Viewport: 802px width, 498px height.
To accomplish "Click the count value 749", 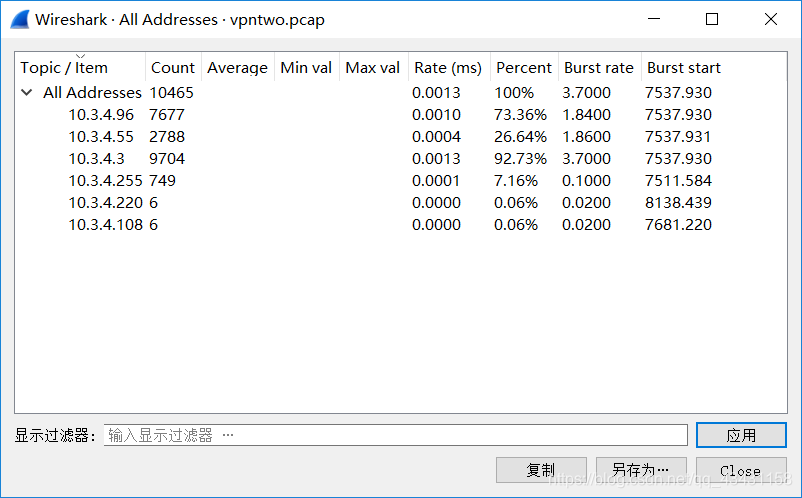I will 162,180.
